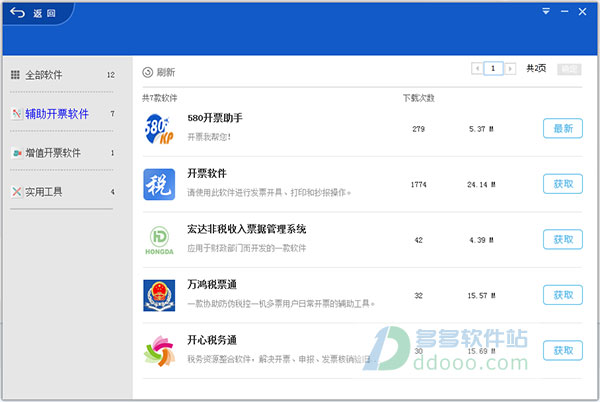Click the 下载次数 column header

[x=419, y=98]
